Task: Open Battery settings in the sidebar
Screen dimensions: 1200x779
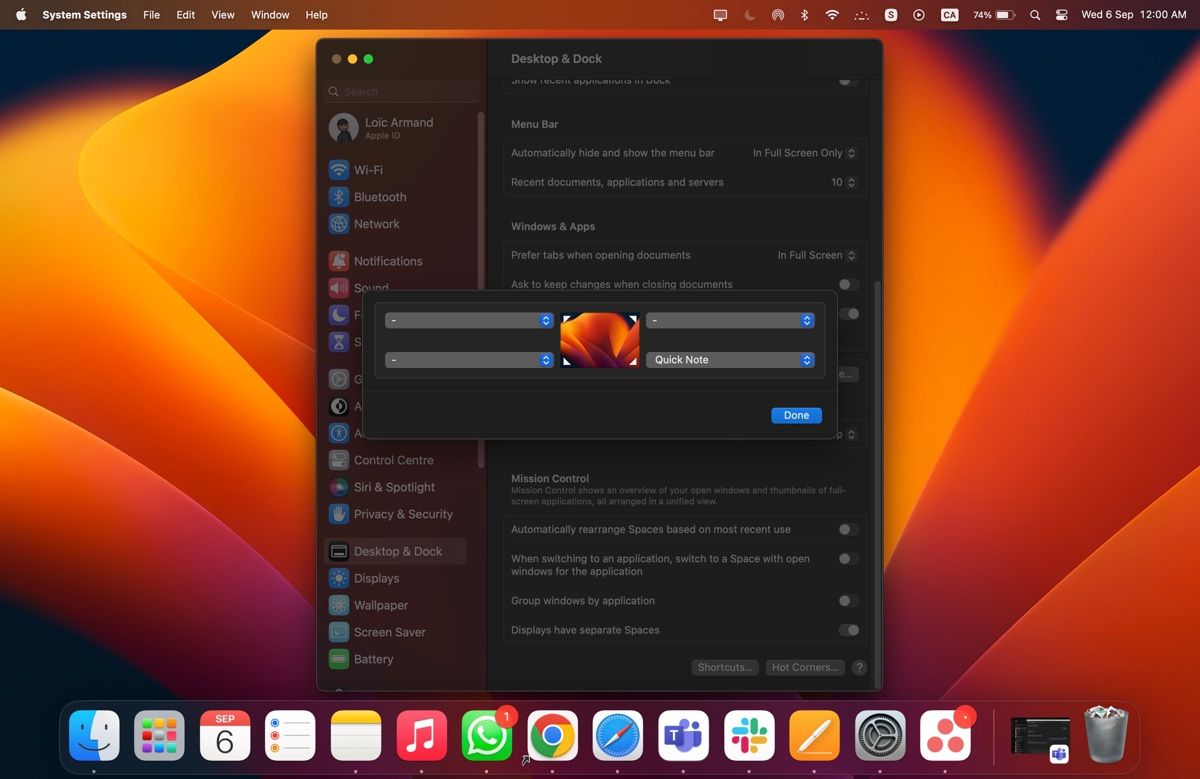Action: coord(375,659)
